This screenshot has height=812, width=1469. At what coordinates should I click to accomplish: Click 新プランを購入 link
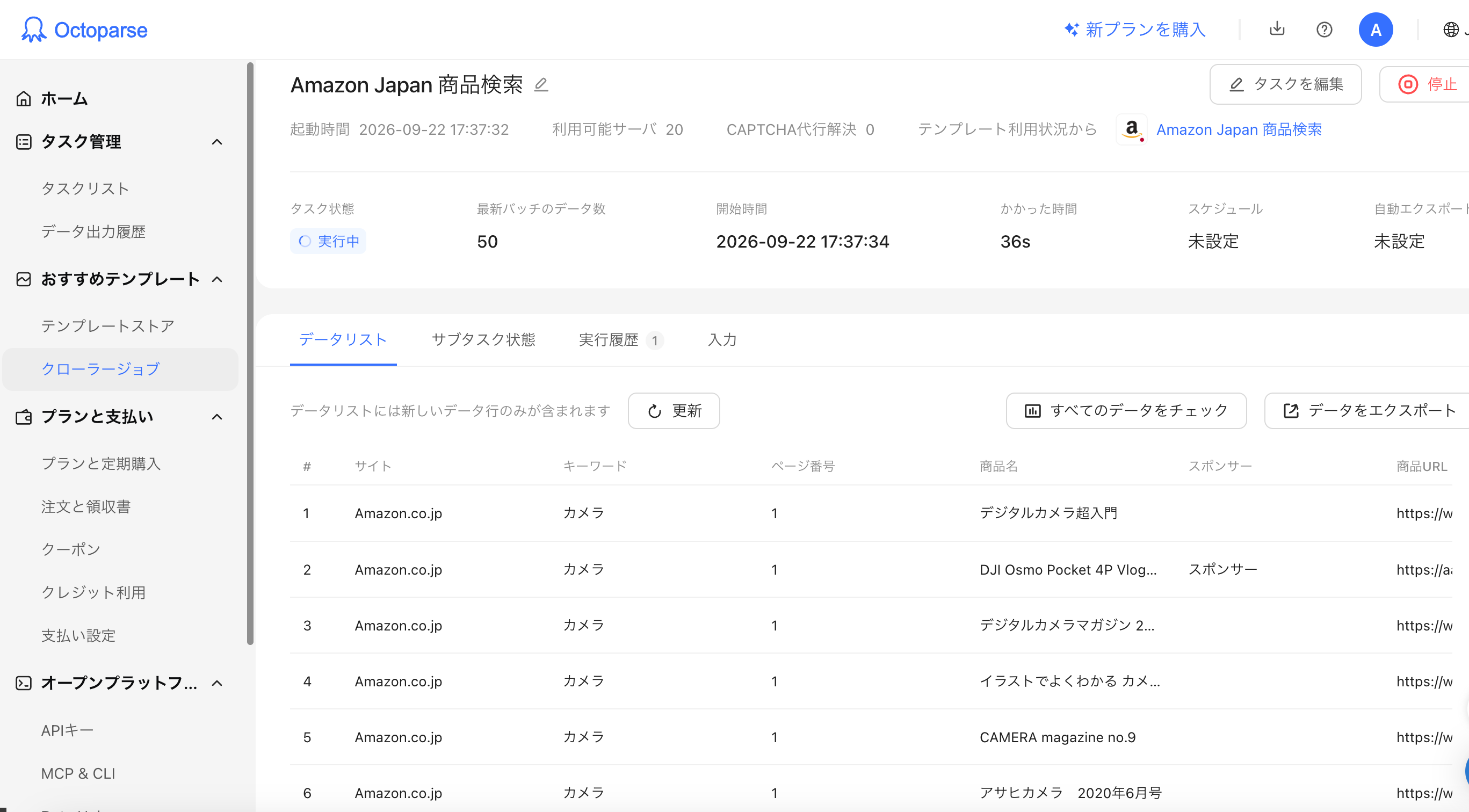coord(1145,30)
